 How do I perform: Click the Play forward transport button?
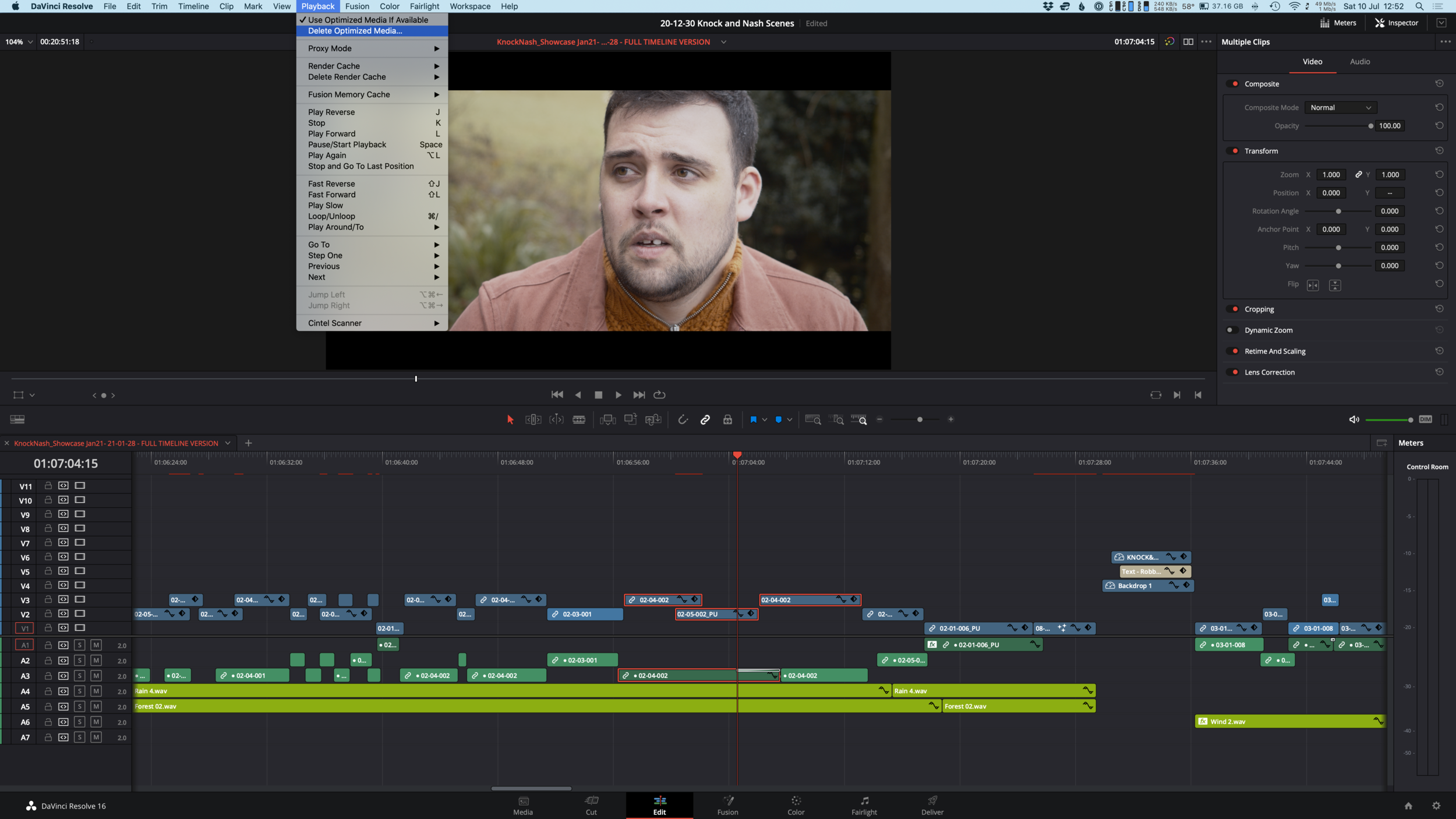(618, 395)
